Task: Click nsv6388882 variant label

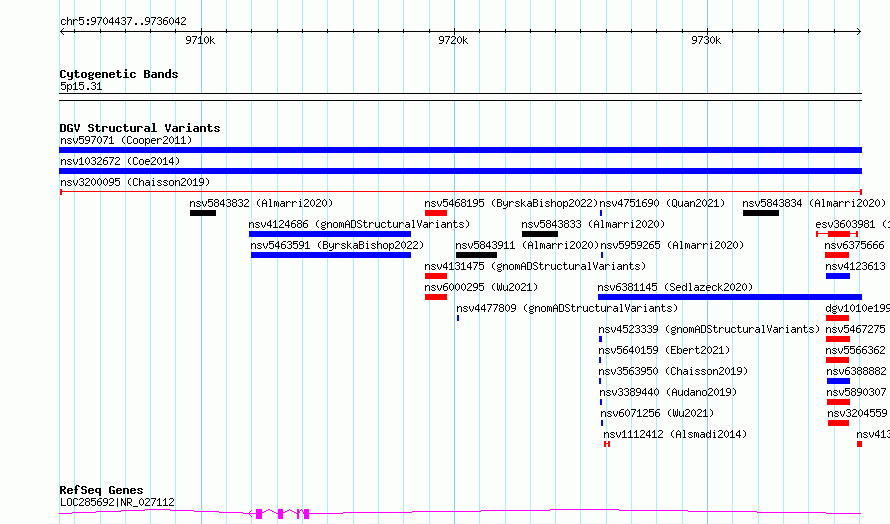Action: pyautogui.click(x=856, y=371)
